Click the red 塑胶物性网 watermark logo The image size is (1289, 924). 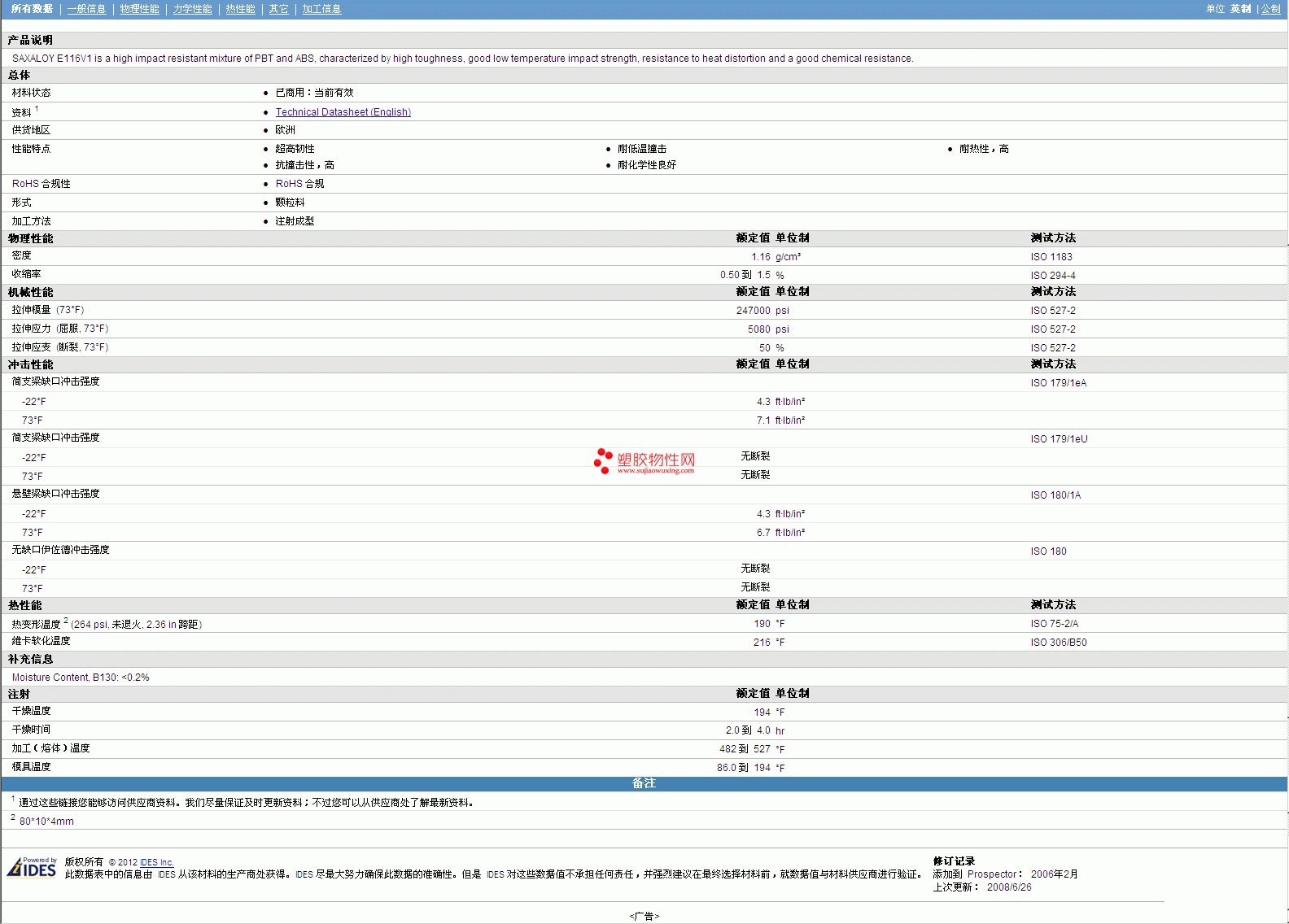(x=644, y=461)
